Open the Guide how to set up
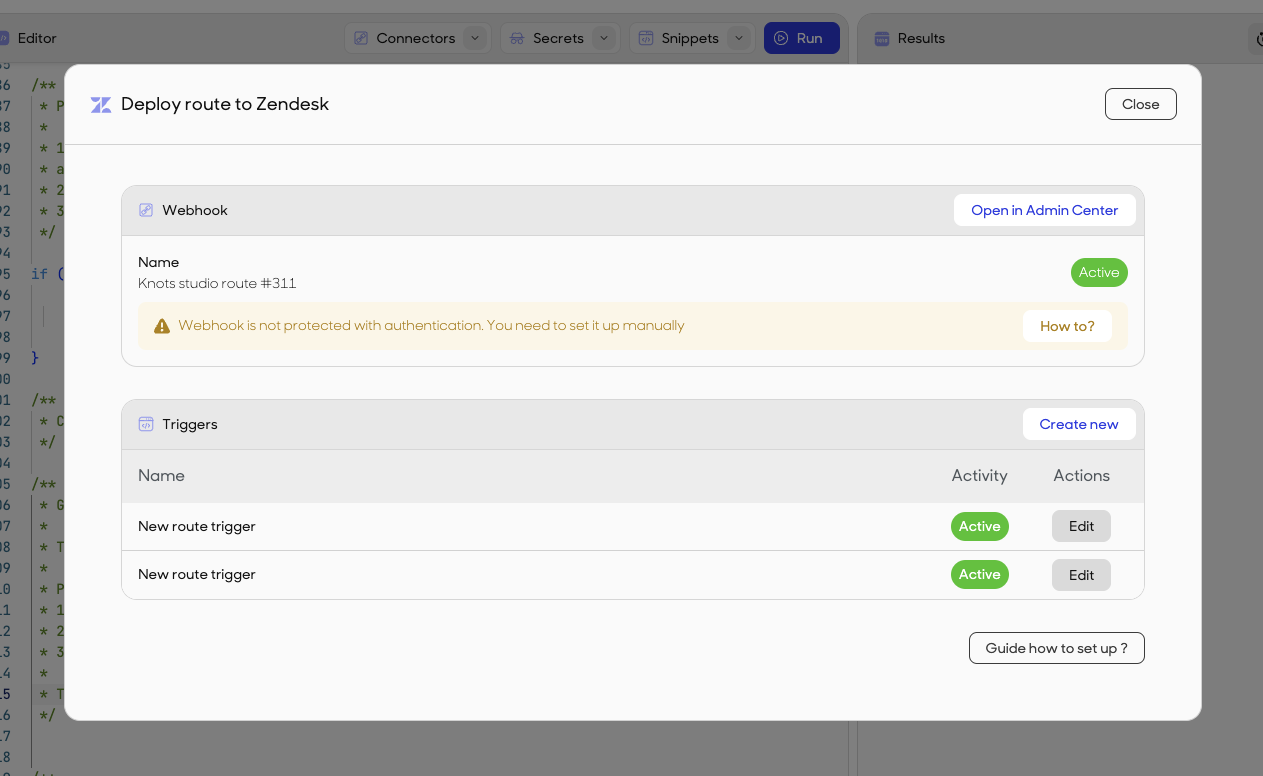The image size is (1263, 776). coord(1057,648)
